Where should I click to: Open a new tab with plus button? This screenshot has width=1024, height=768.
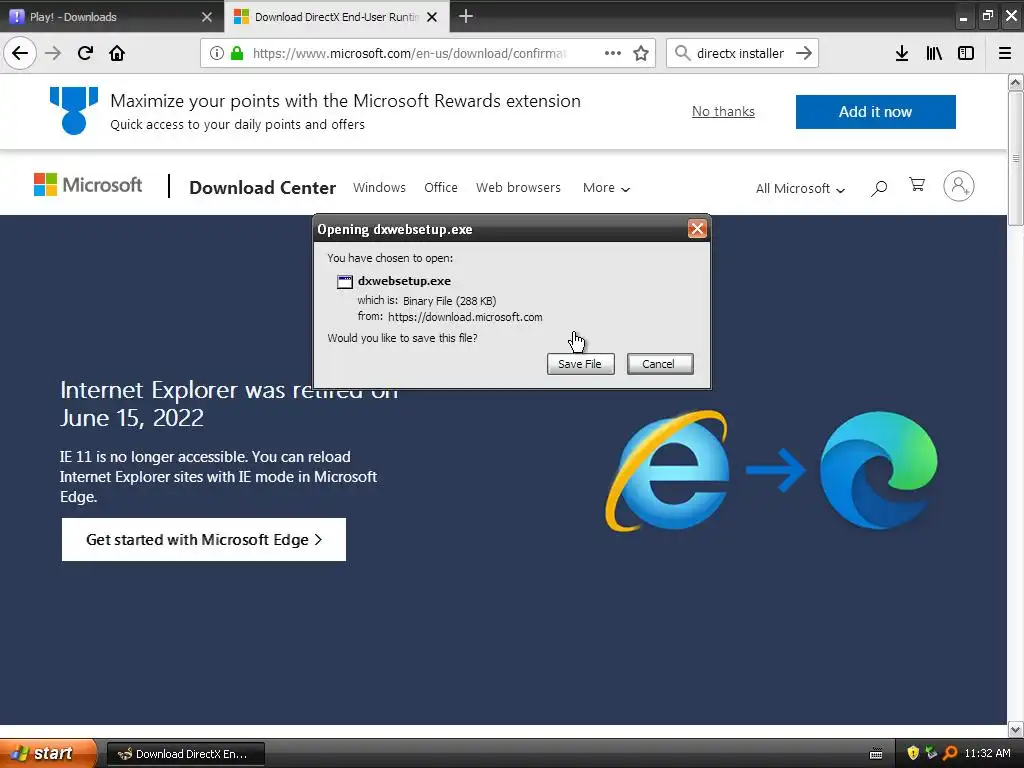[466, 16]
